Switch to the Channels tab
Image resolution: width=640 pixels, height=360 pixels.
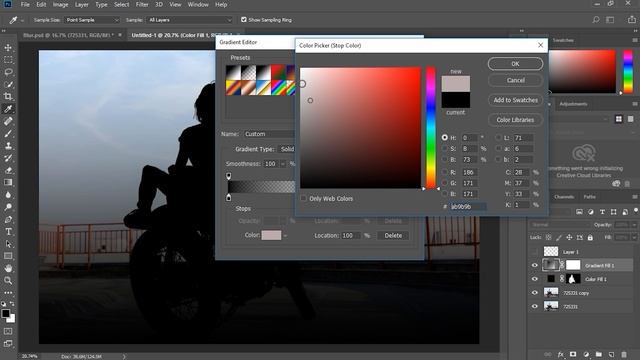click(x=564, y=197)
